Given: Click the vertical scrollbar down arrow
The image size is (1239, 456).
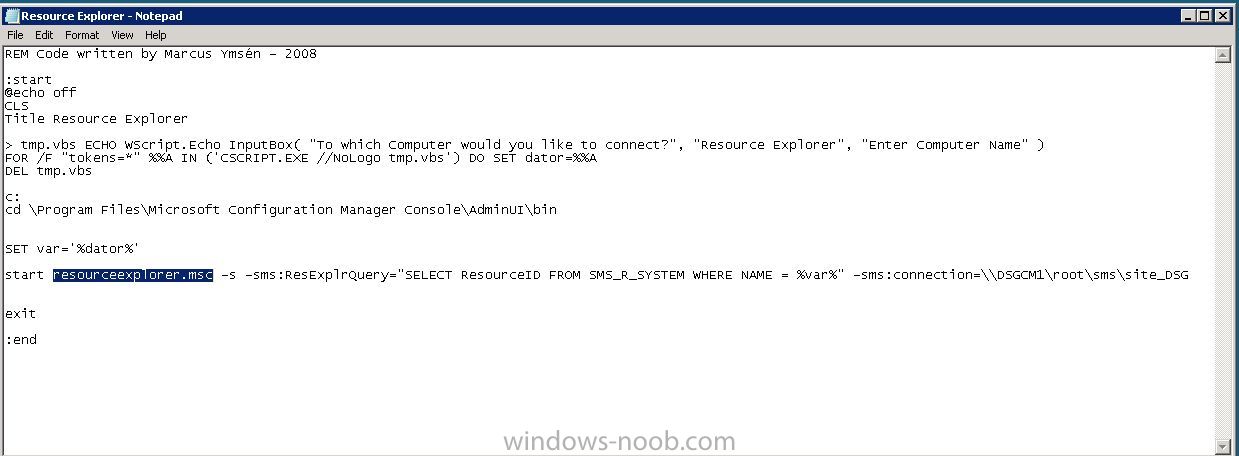Looking at the screenshot, I should point(1223,445).
